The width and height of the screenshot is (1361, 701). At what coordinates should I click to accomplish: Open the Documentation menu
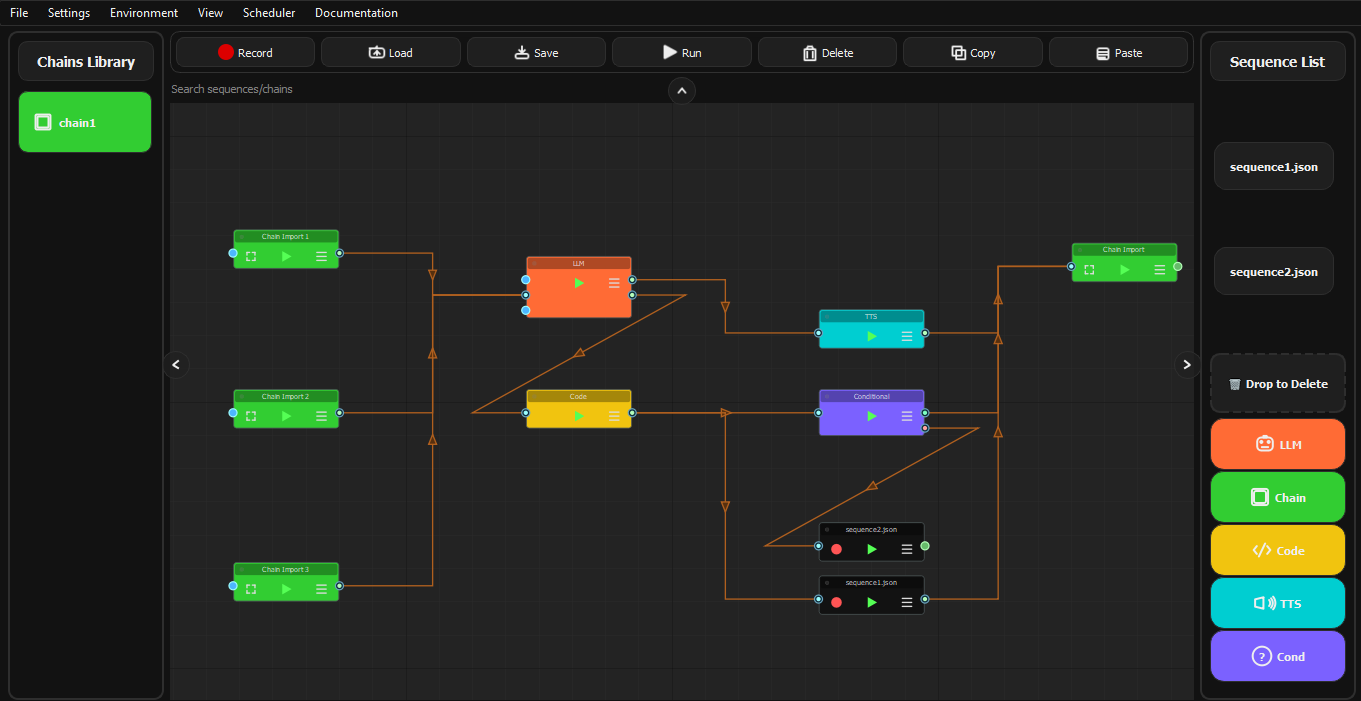pos(356,13)
